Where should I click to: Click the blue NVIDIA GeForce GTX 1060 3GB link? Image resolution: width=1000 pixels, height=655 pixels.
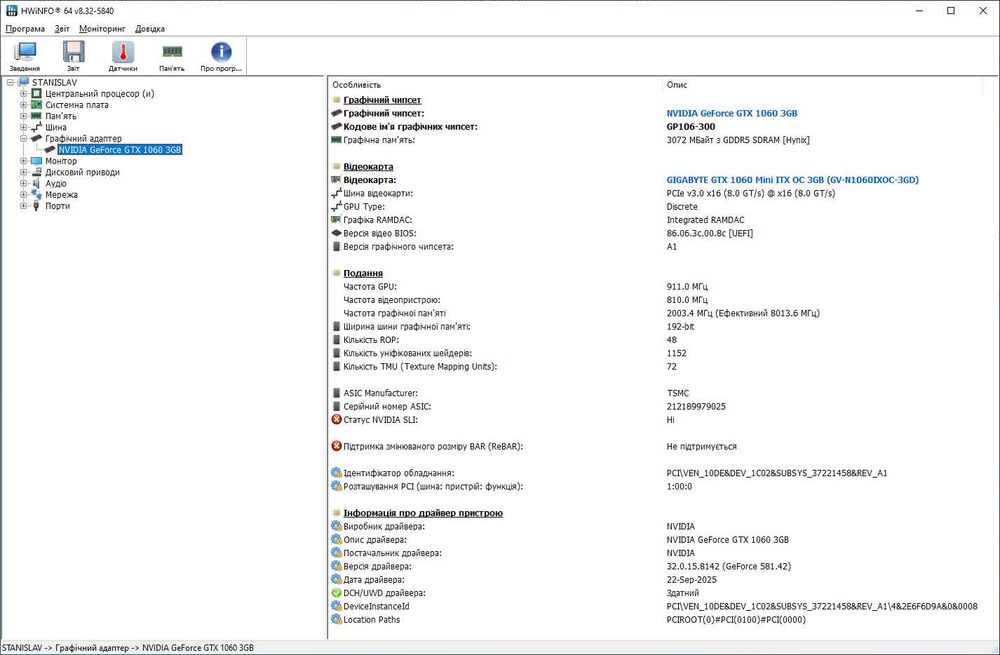click(732, 114)
